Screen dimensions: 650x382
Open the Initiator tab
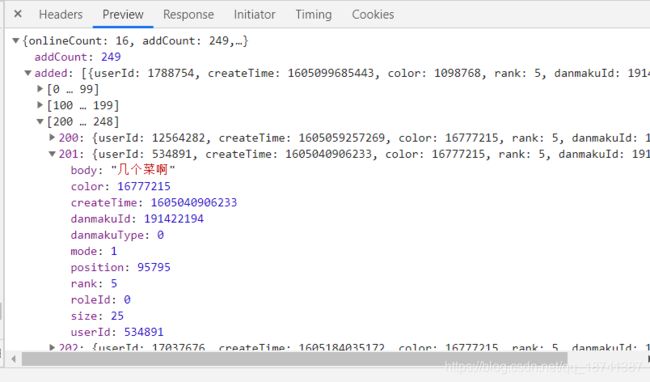coord(255,15)
